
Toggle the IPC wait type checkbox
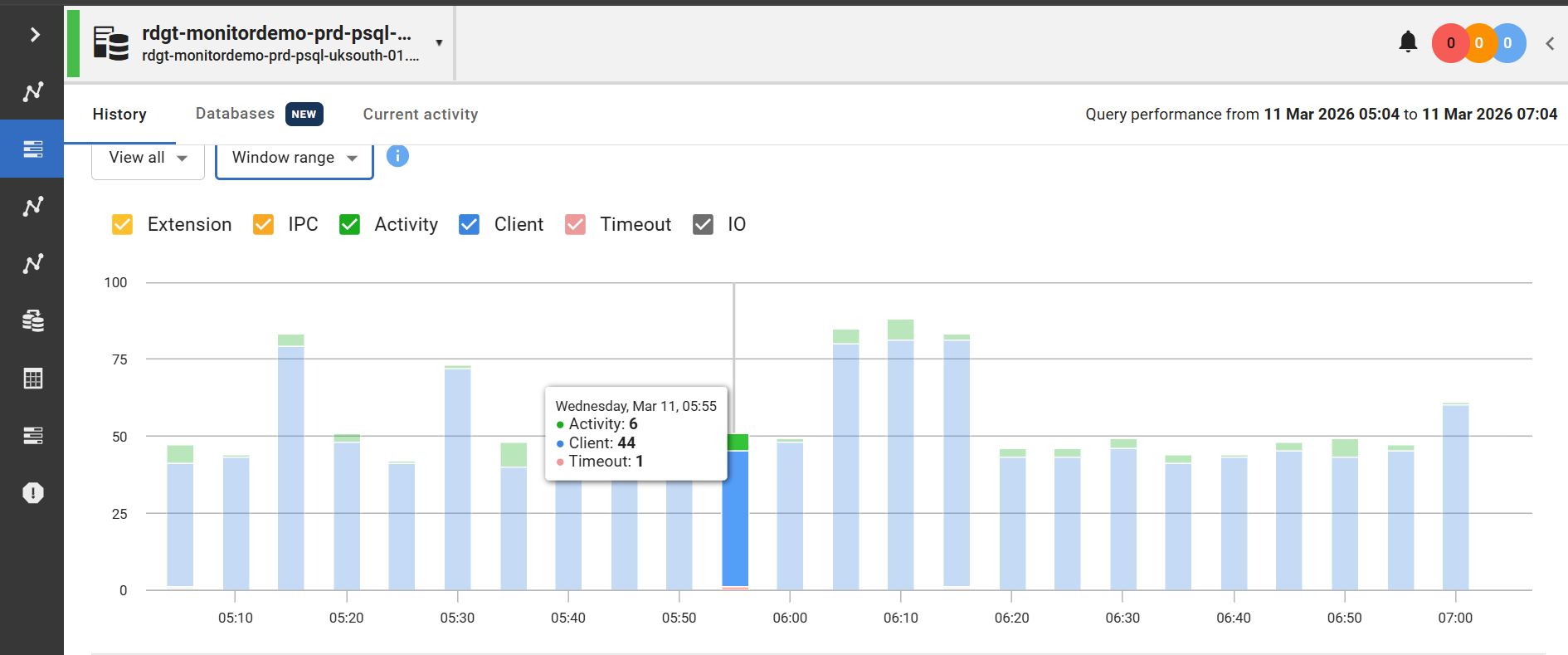[x=263, y=225]
